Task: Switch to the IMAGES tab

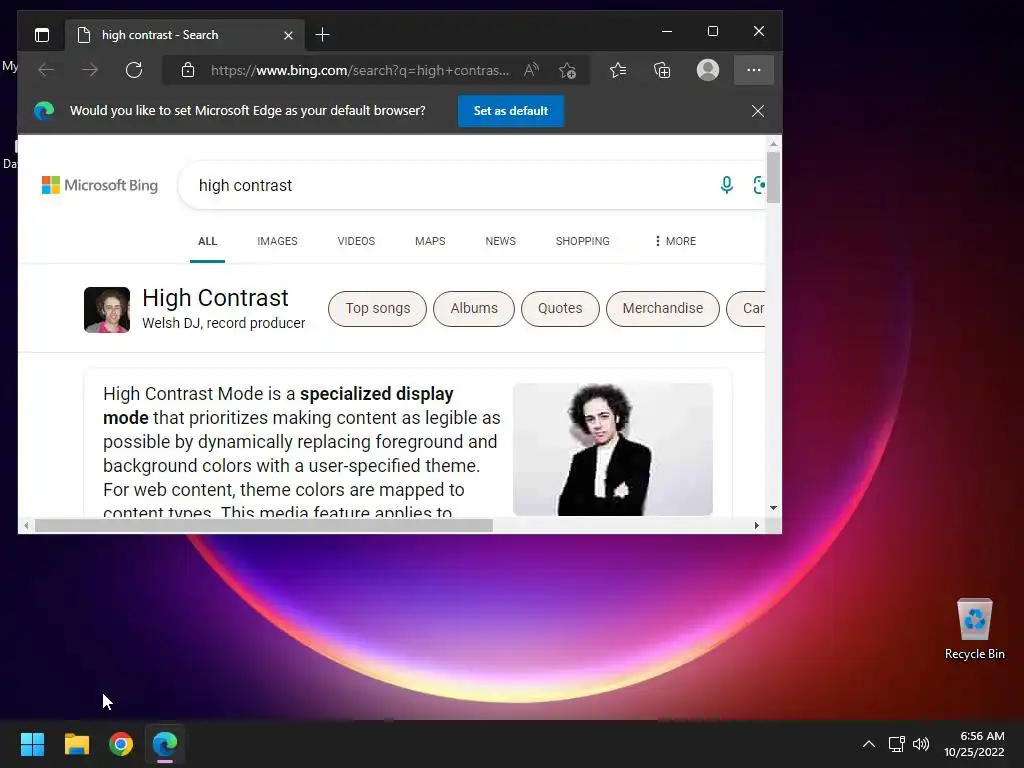Action: [x=277, y=242]
